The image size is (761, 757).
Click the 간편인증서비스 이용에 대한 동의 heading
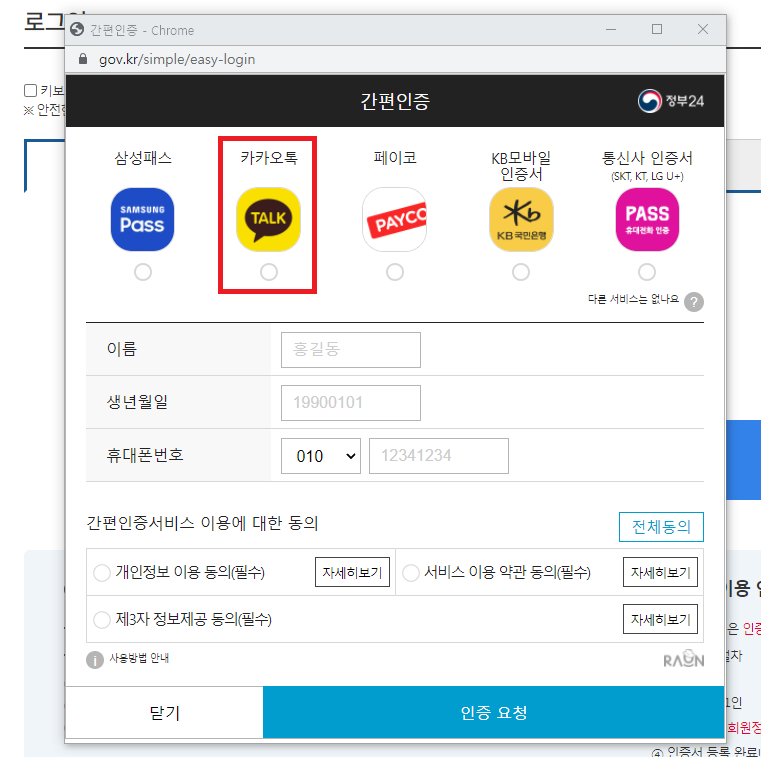point(202,523)
